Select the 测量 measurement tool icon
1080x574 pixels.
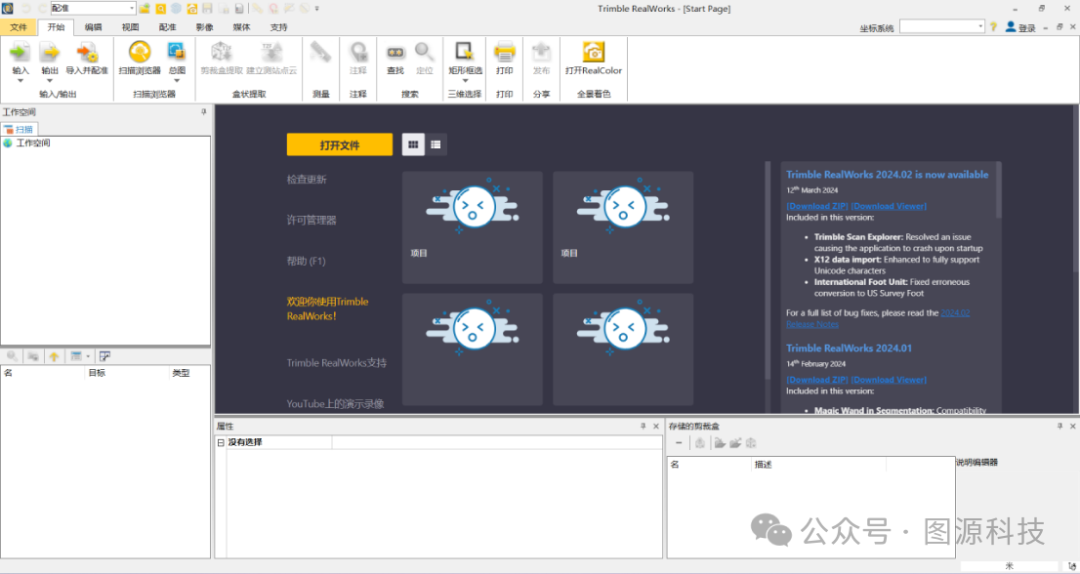(320, 52)
